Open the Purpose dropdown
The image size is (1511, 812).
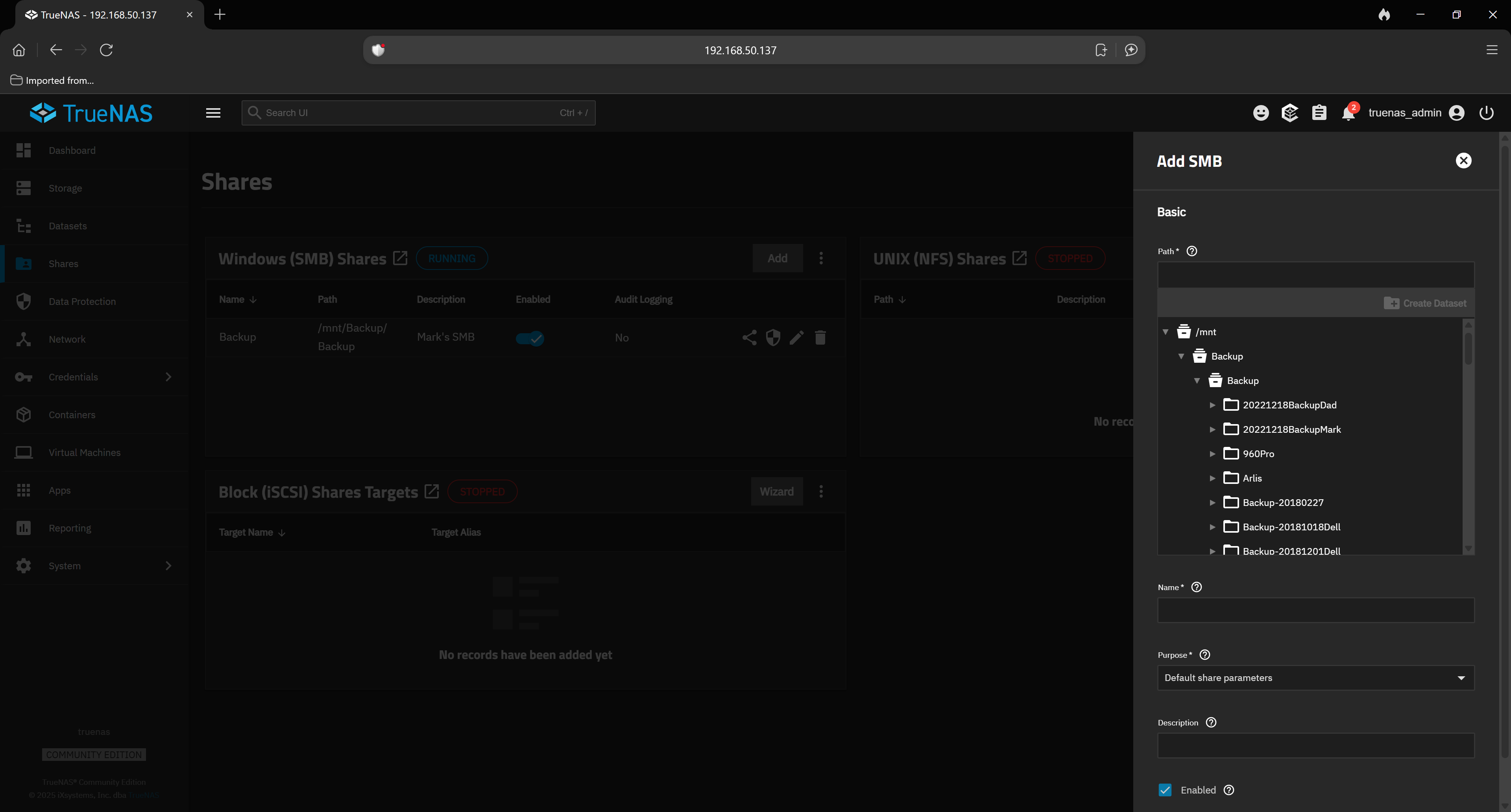coord(1316,678)
